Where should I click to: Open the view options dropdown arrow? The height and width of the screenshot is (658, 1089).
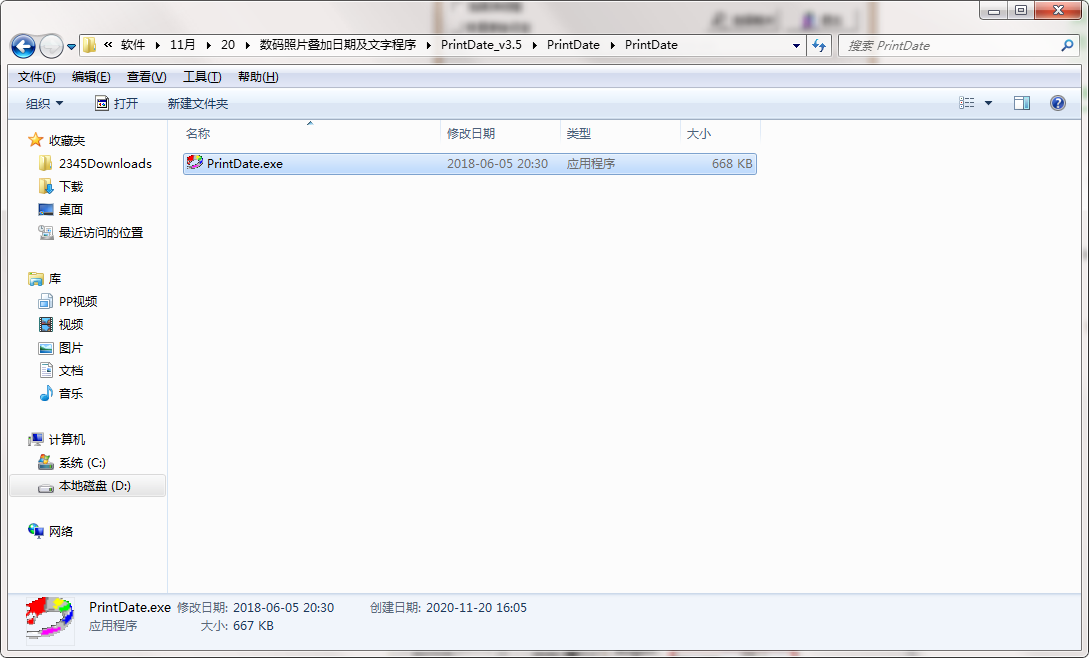click(x=988, y=104)
